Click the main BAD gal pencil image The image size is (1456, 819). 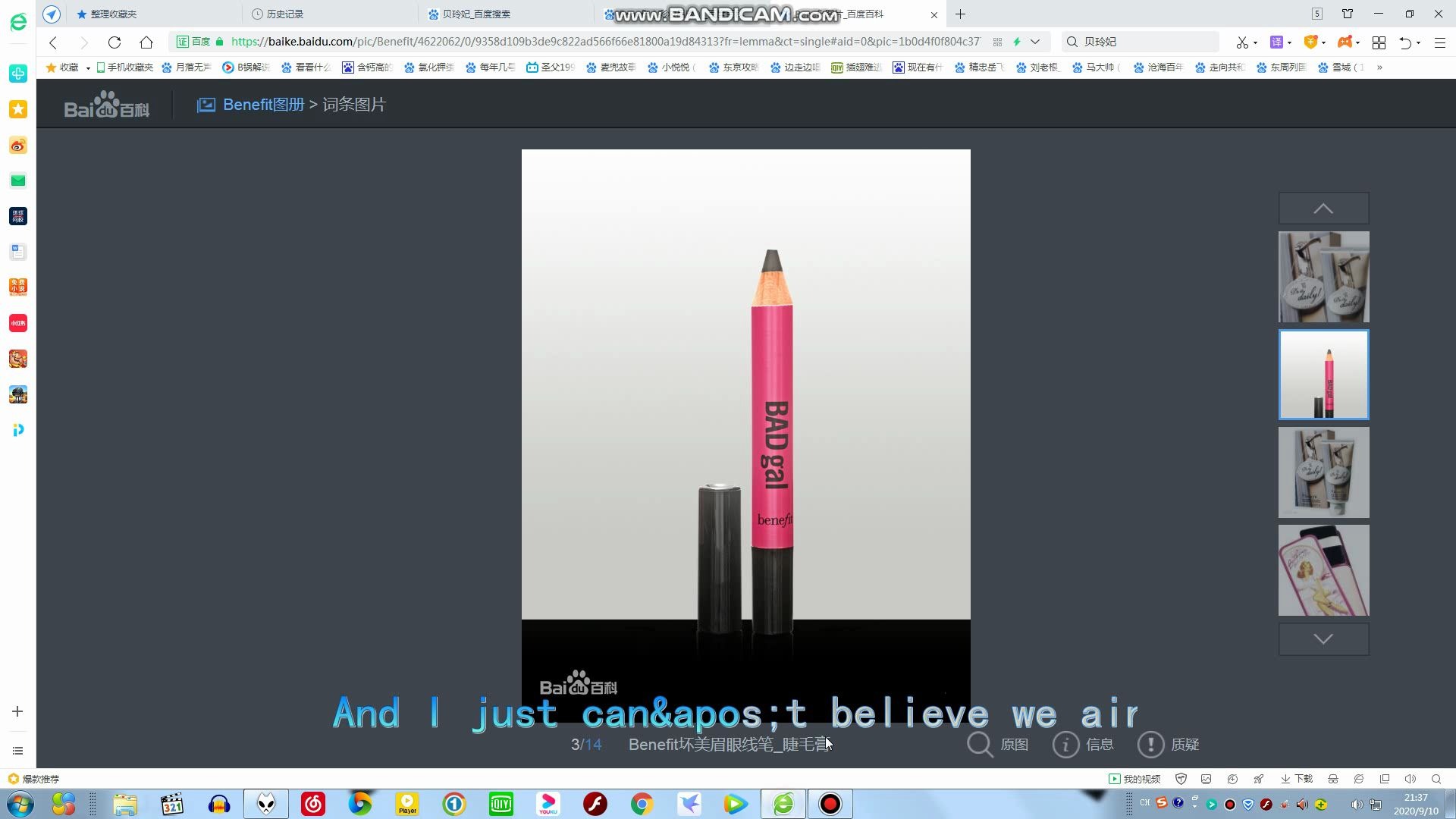point(745,436)
